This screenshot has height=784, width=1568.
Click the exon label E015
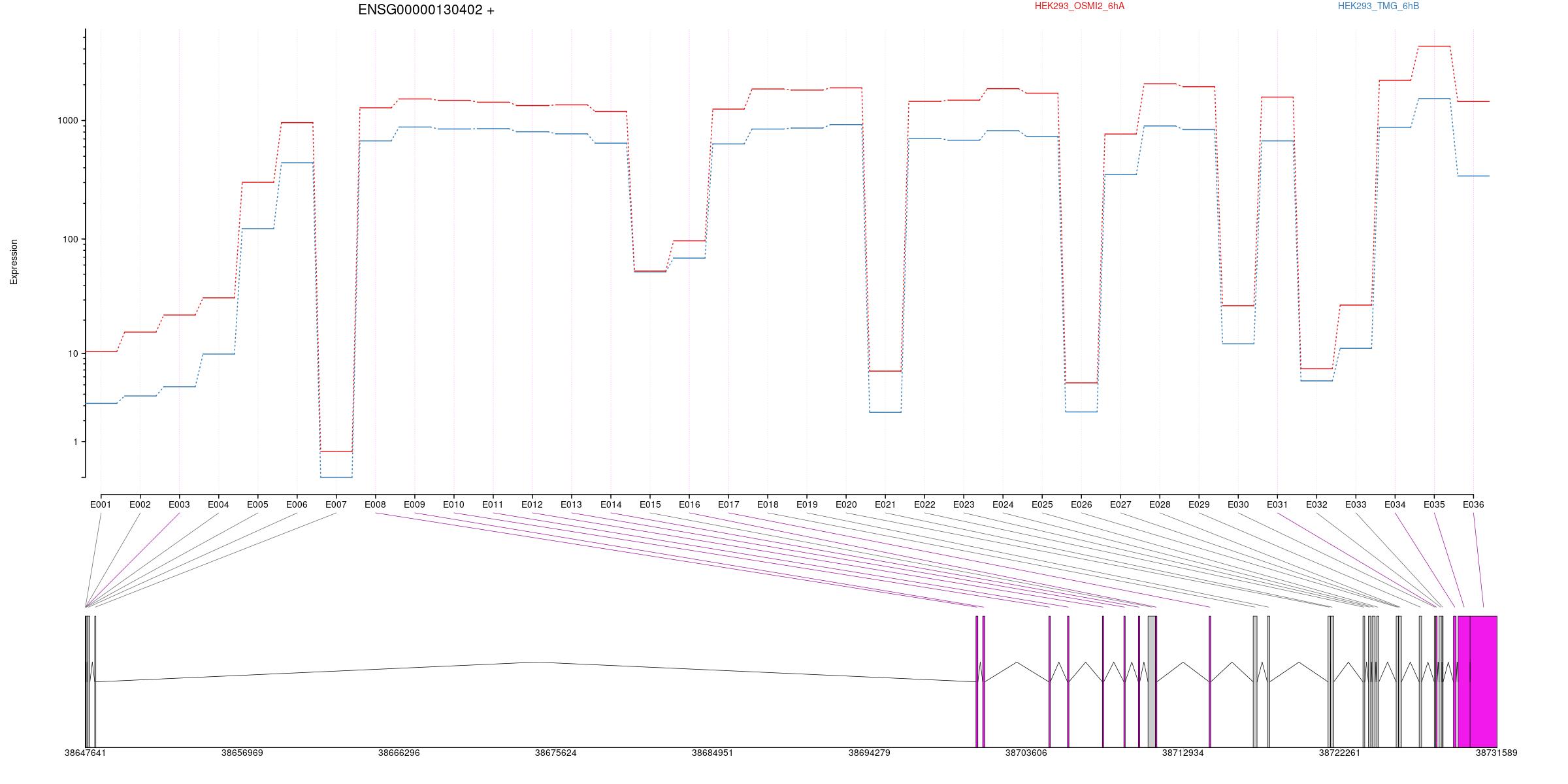[x=650, y=504]
